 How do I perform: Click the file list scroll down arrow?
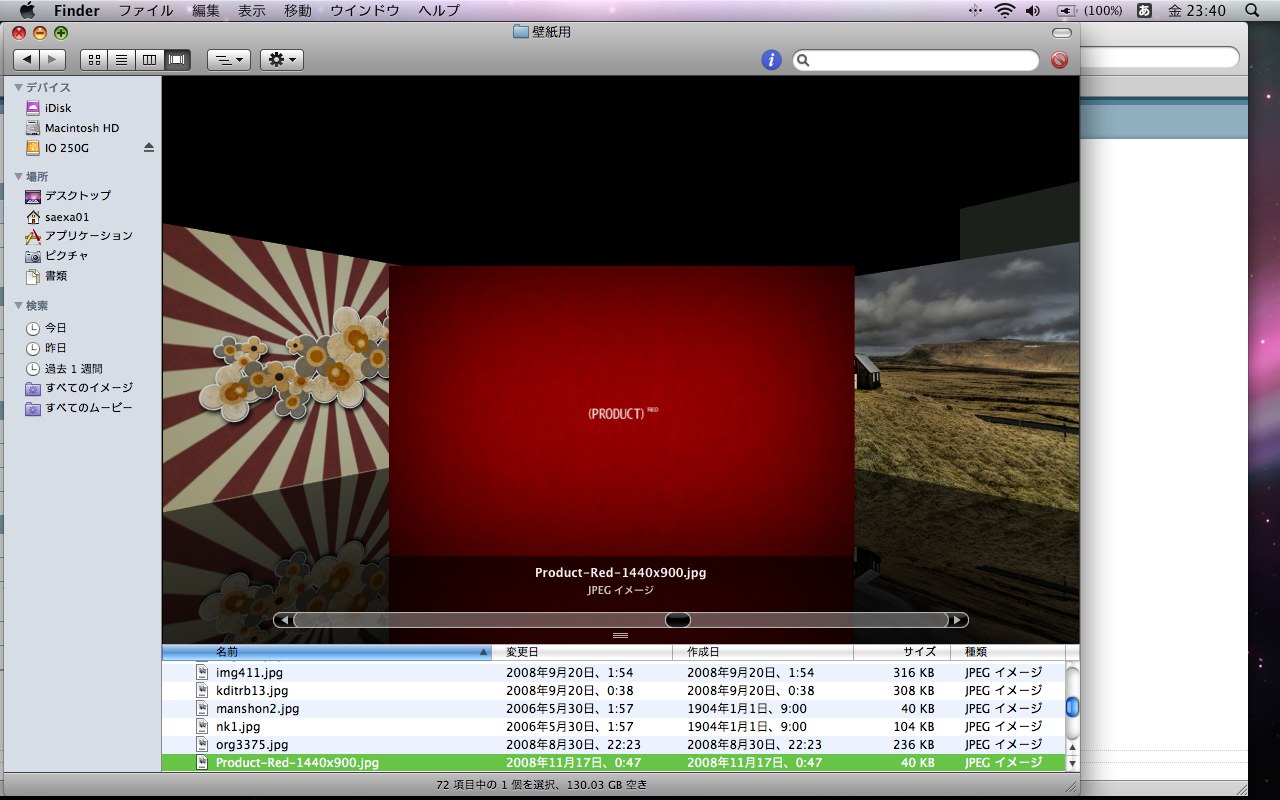point(1072,764)
